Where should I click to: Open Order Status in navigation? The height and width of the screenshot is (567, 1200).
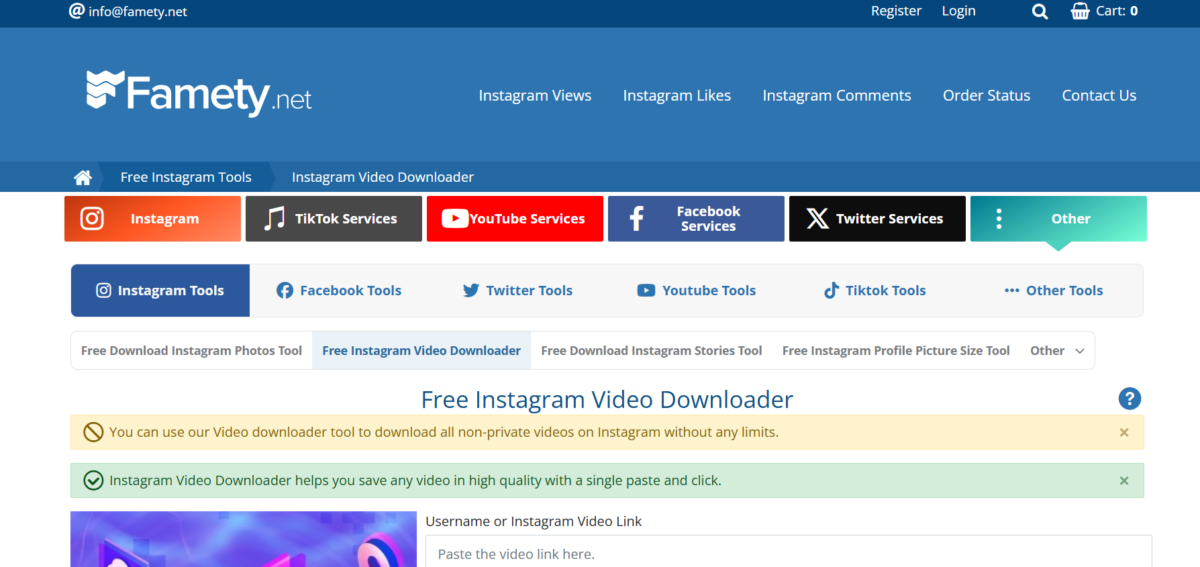click(986, 96)
